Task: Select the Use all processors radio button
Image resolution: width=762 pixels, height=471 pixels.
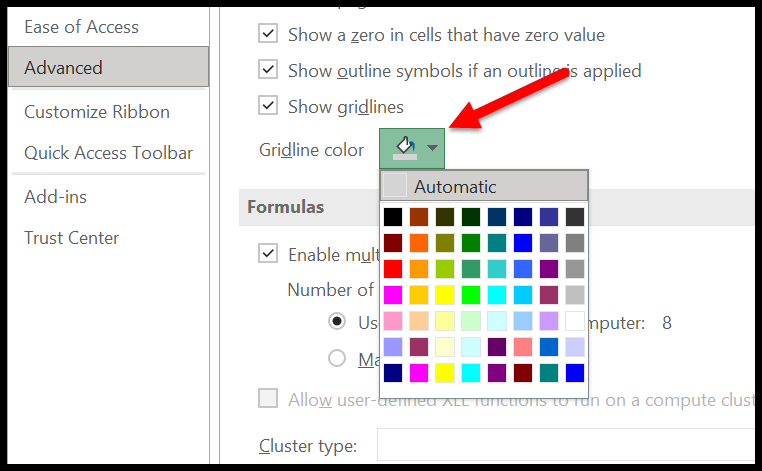Action: click(337, 321)
